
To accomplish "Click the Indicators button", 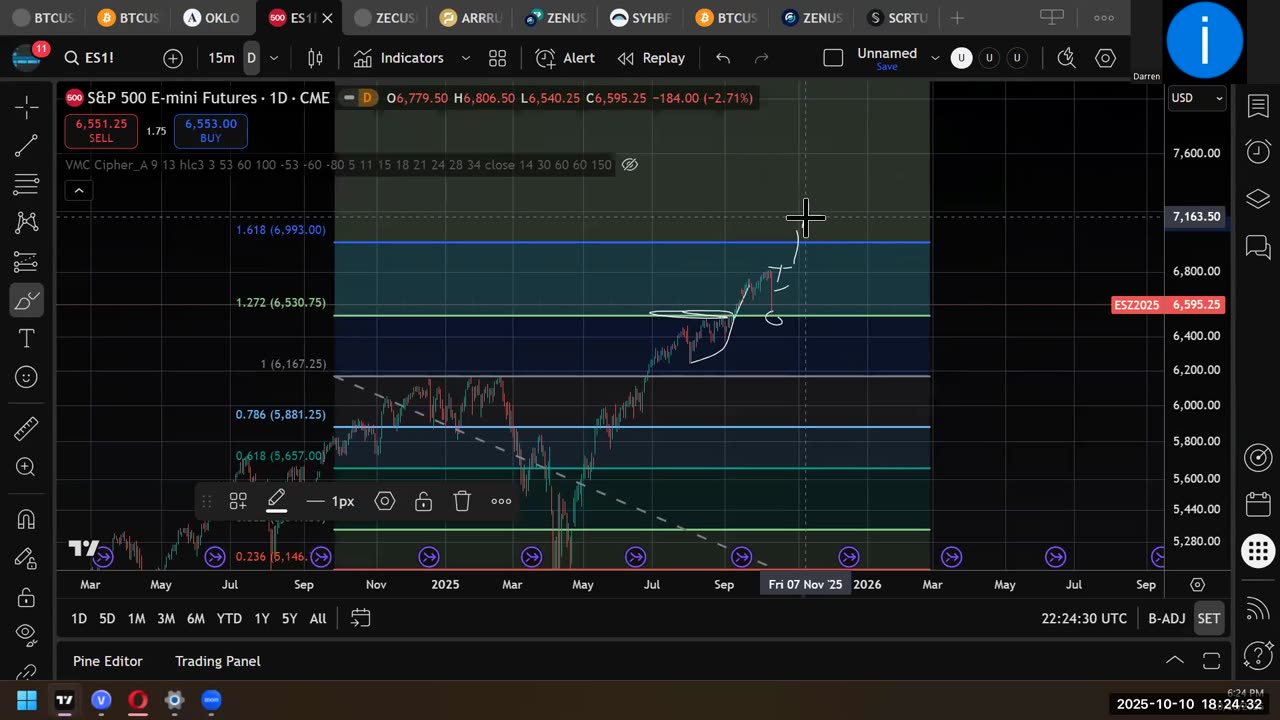I will click(x=398, y=58).
